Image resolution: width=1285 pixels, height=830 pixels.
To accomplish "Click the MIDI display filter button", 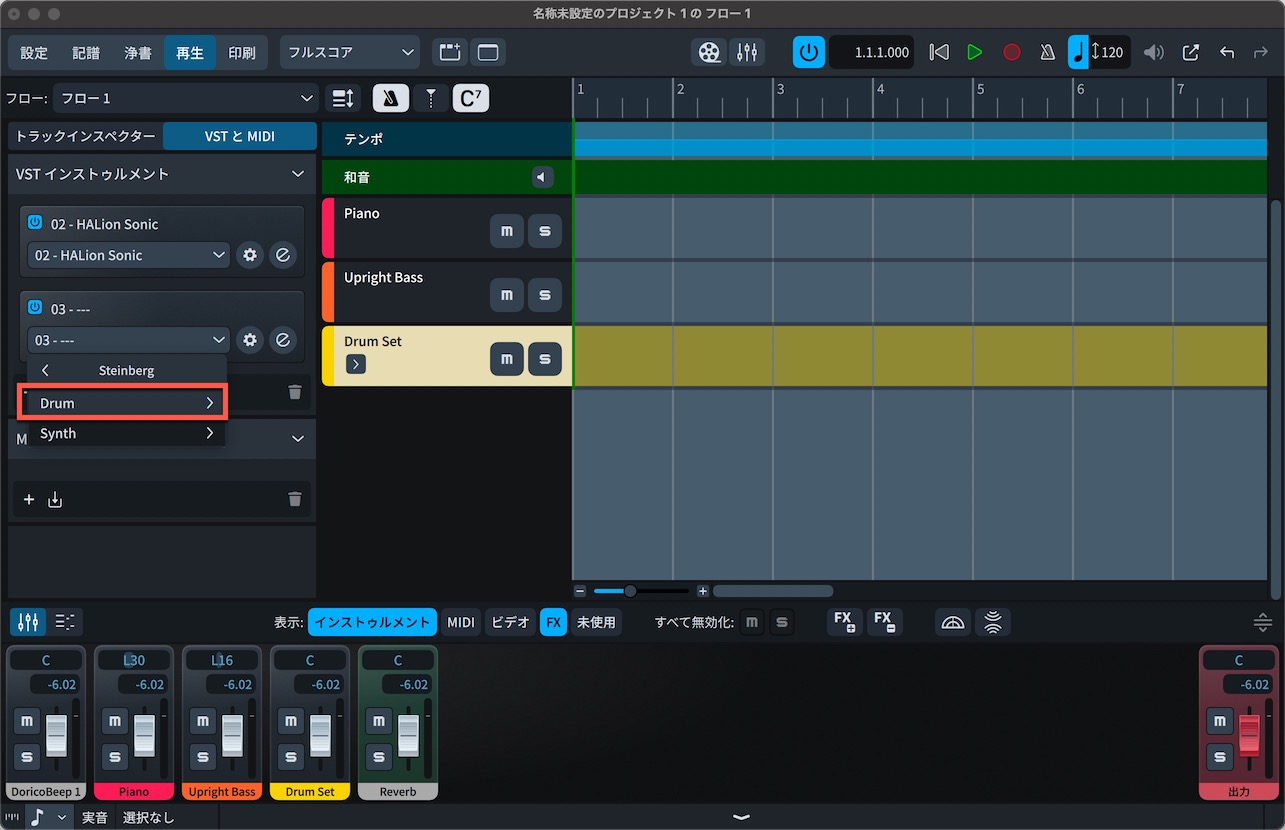I will tap(461, 622).
